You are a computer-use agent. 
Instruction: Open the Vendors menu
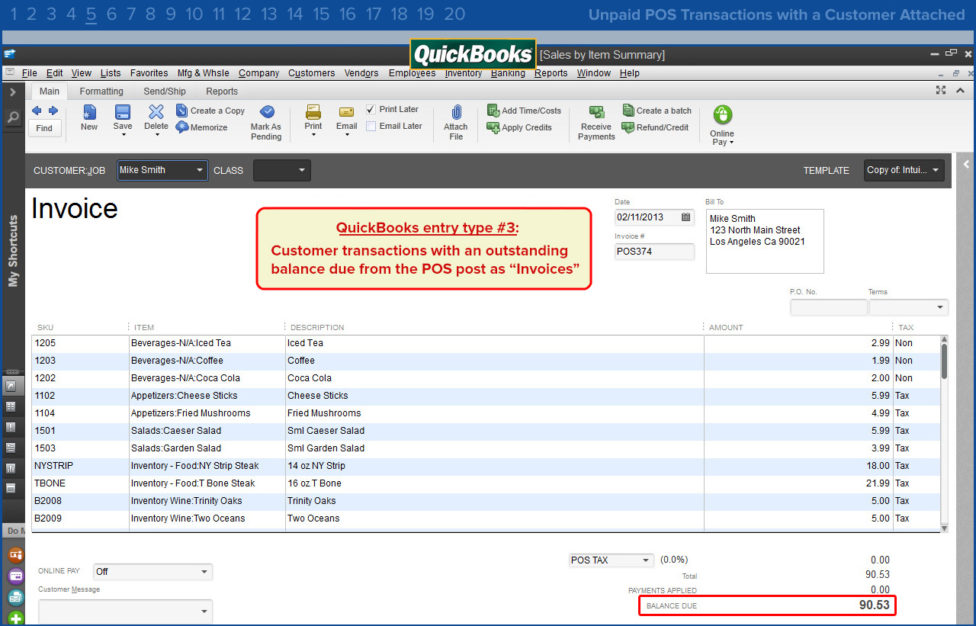(361, 73)
